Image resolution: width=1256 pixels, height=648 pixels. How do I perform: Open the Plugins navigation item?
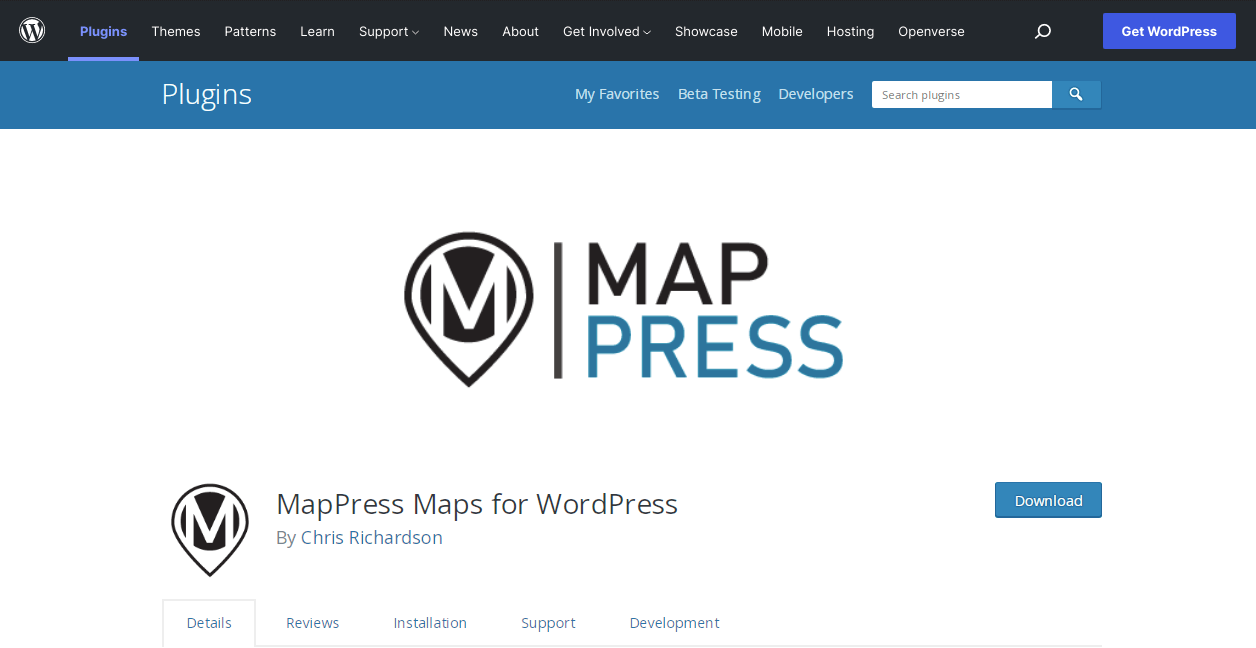(103, 31)
